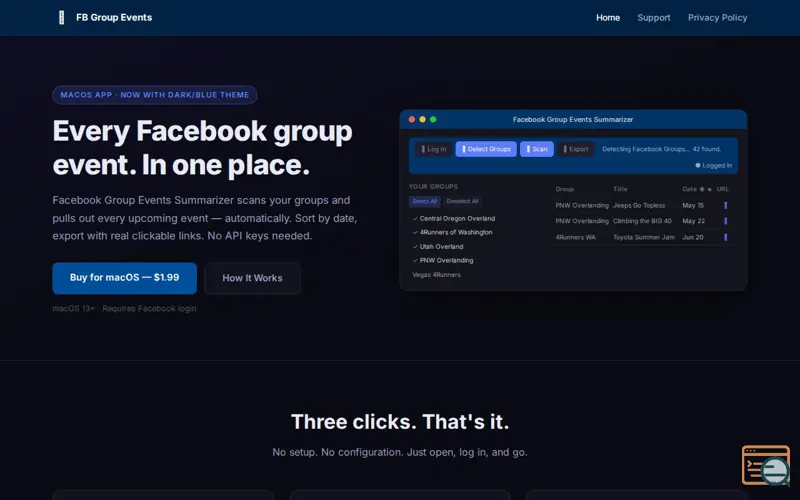Click the Group column header
The width and height of the screenshot is (800, 500).
[565, 189]
